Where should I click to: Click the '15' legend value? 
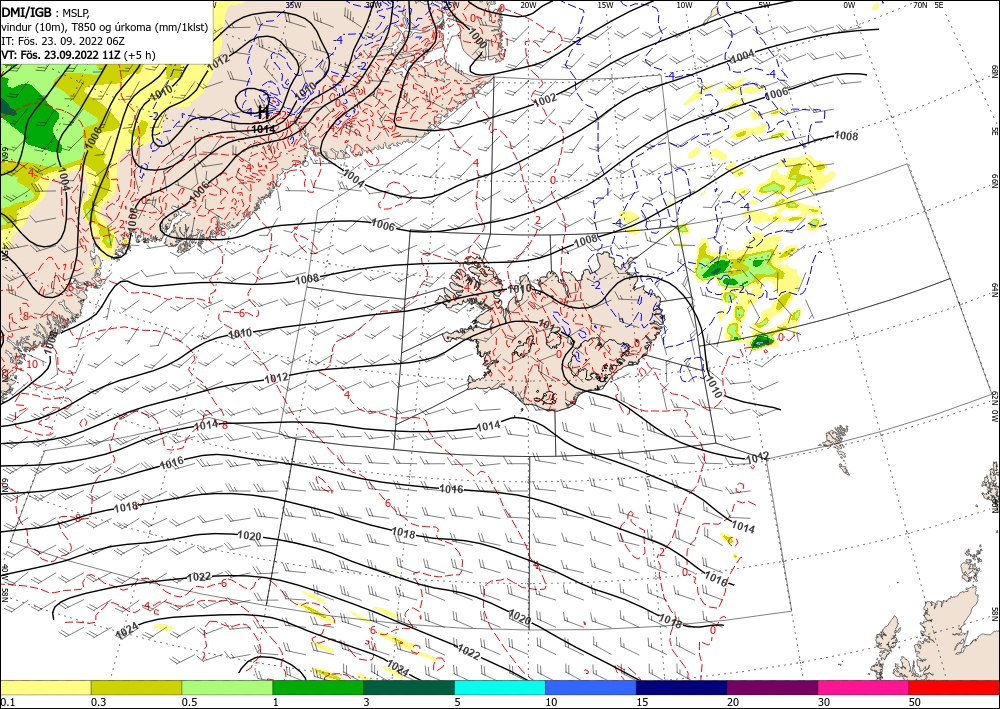click(643, 702)
